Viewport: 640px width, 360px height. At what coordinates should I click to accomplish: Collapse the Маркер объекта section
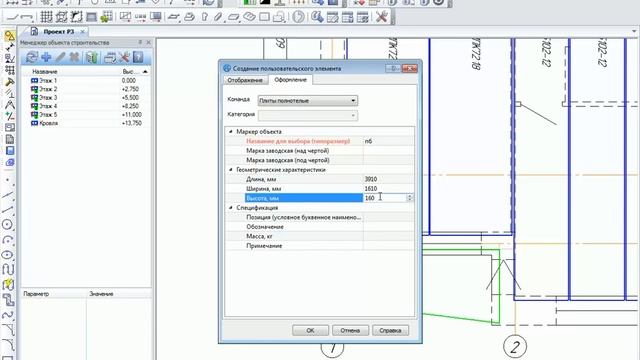pos(231,131)
